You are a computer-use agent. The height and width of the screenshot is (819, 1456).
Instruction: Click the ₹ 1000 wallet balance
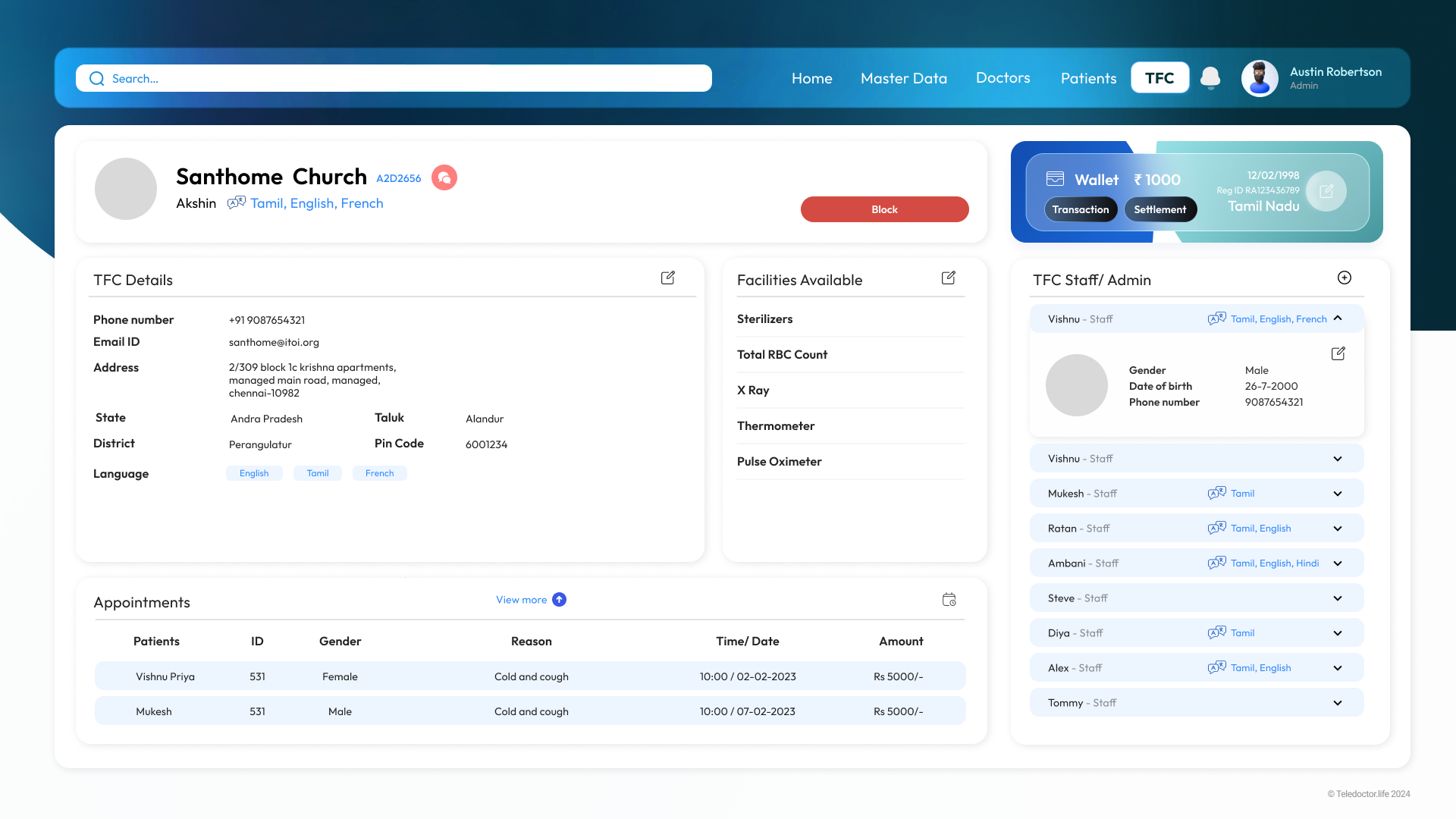point(1157,180)
